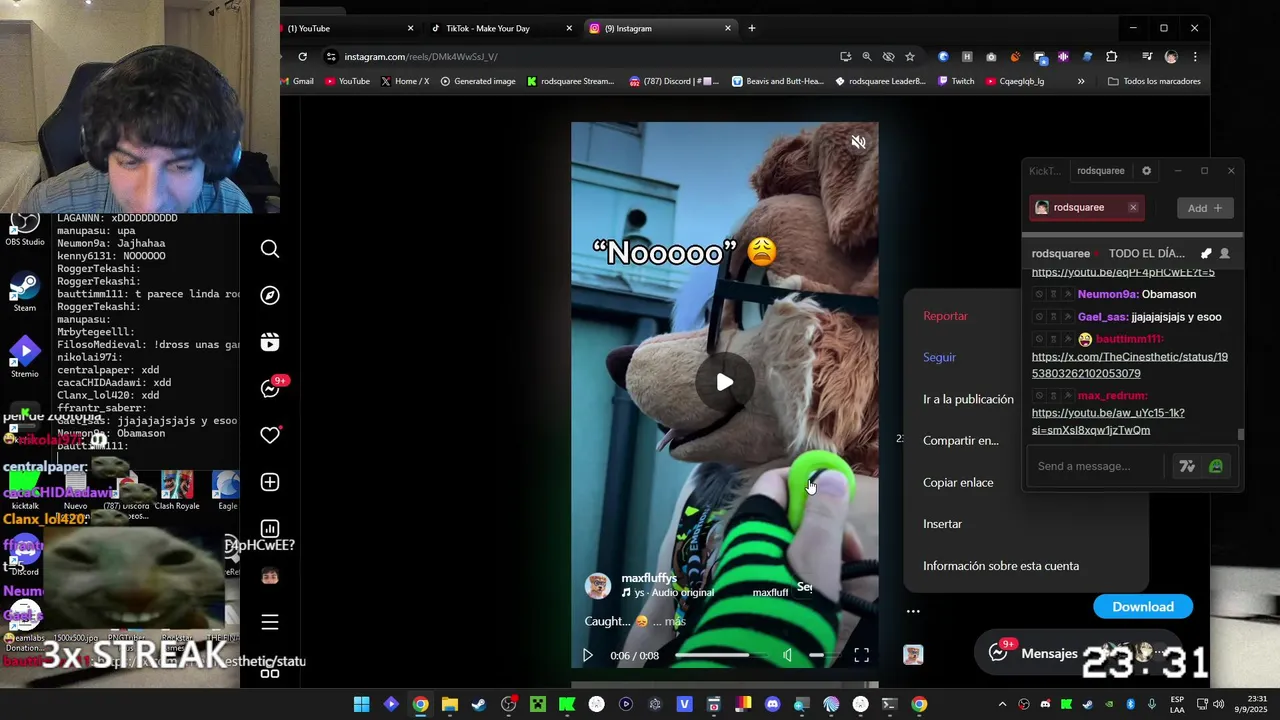Open the Mensajes floating panel

click(1048, 653)
